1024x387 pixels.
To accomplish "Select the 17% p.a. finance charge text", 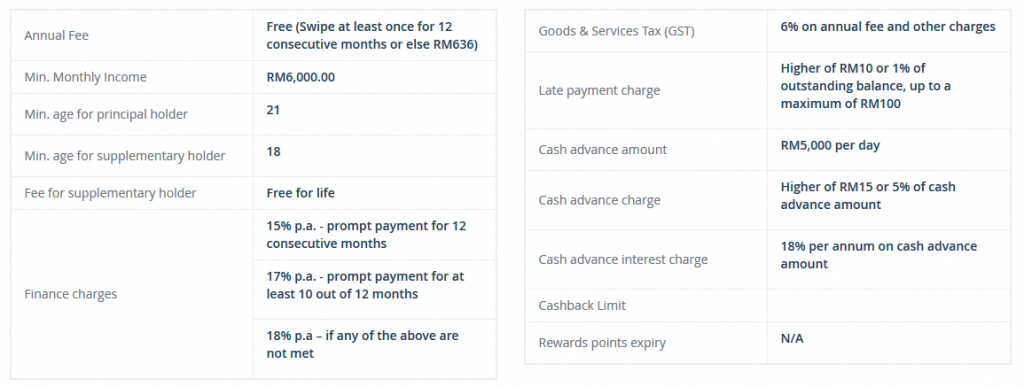I will click(x=365, y=285).
